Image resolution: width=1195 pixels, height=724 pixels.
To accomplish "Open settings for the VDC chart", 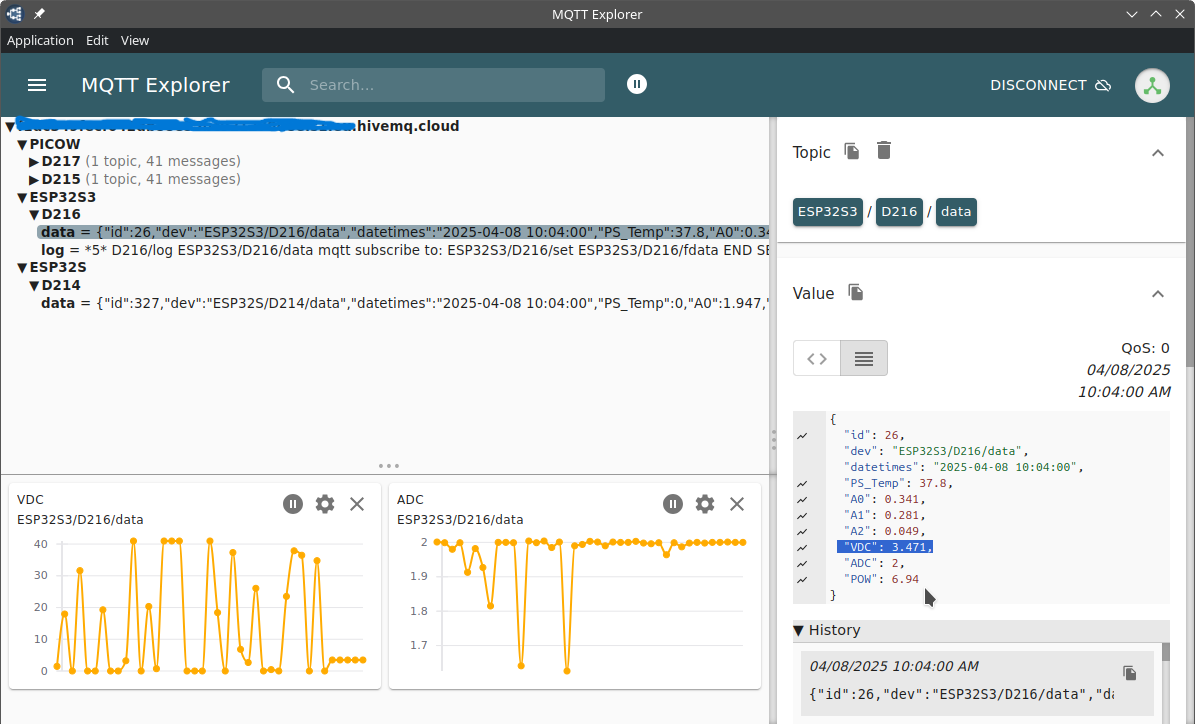I will coord(325,504).
